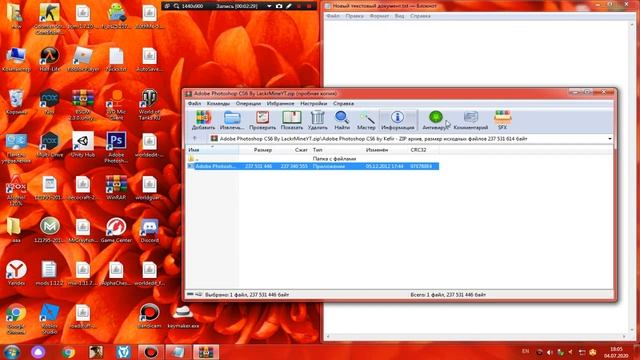Select the Discord desktop shortcut

pos(149,230)
